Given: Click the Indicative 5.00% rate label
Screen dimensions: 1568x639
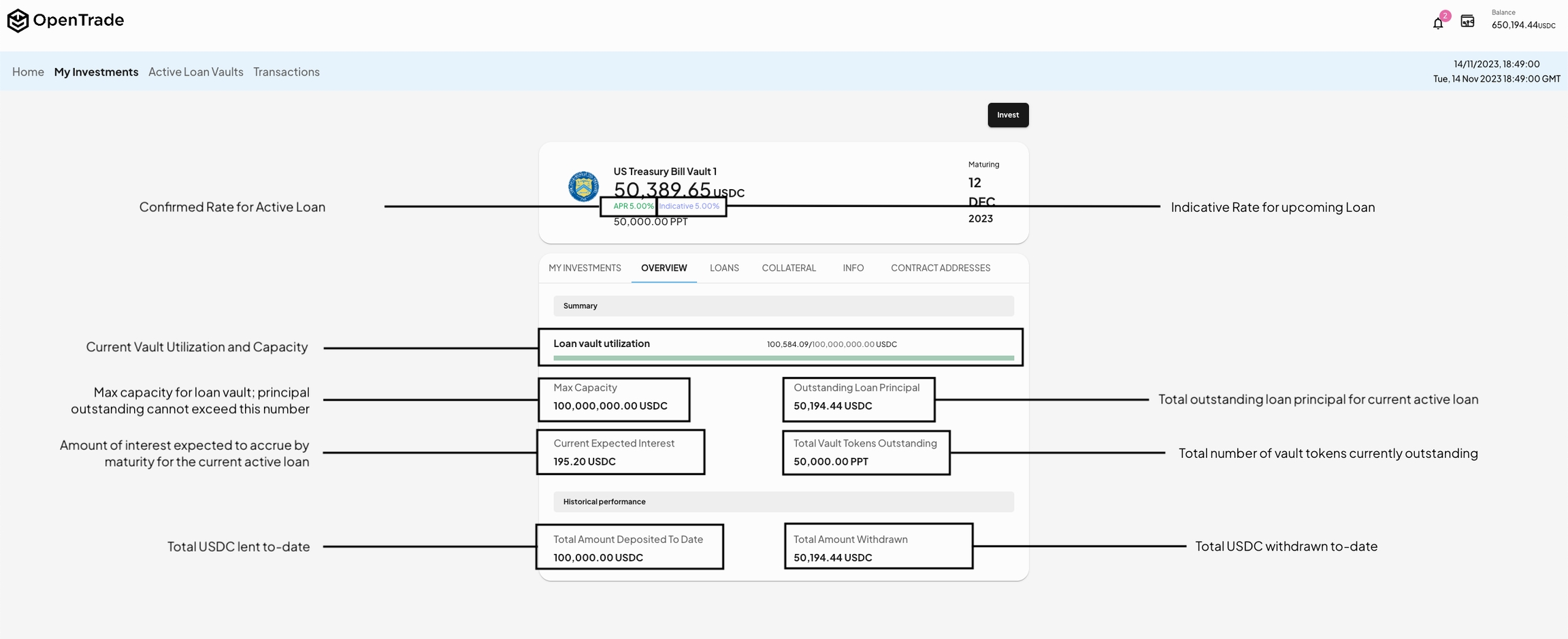Looking at the screenshot, I should [689, 206].
